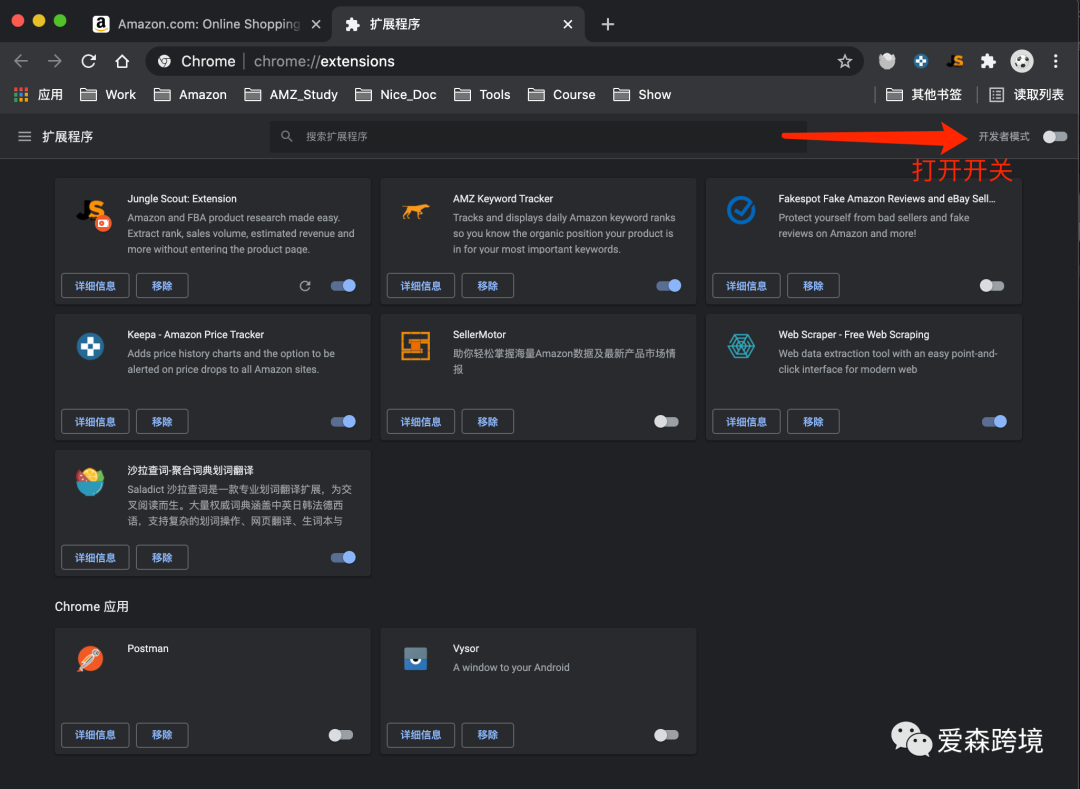Close the 扩展程序 tab
This screenshot has width=1080, height=789.
coord(568,24)
